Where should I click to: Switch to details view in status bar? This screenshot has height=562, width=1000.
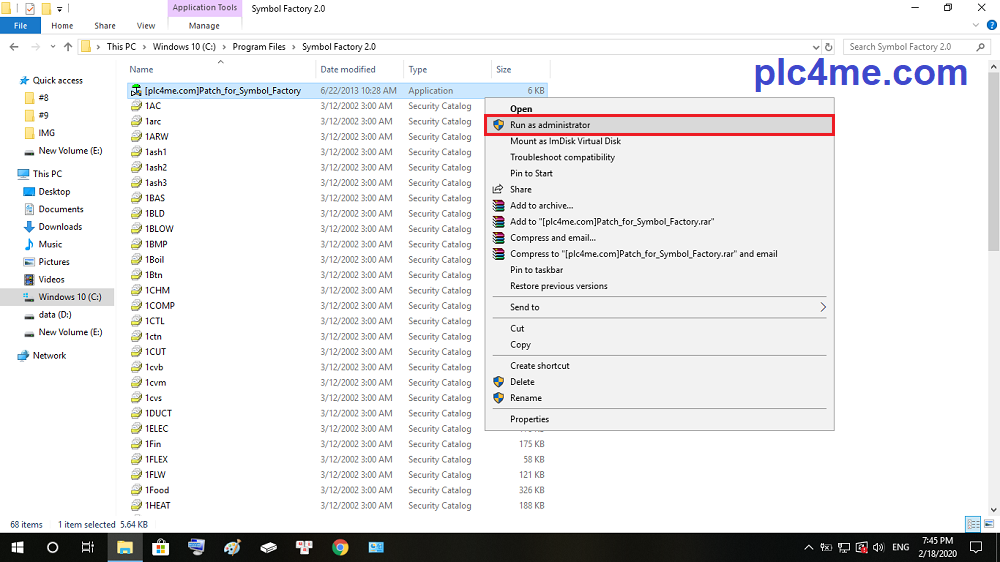tap(972, 524)
